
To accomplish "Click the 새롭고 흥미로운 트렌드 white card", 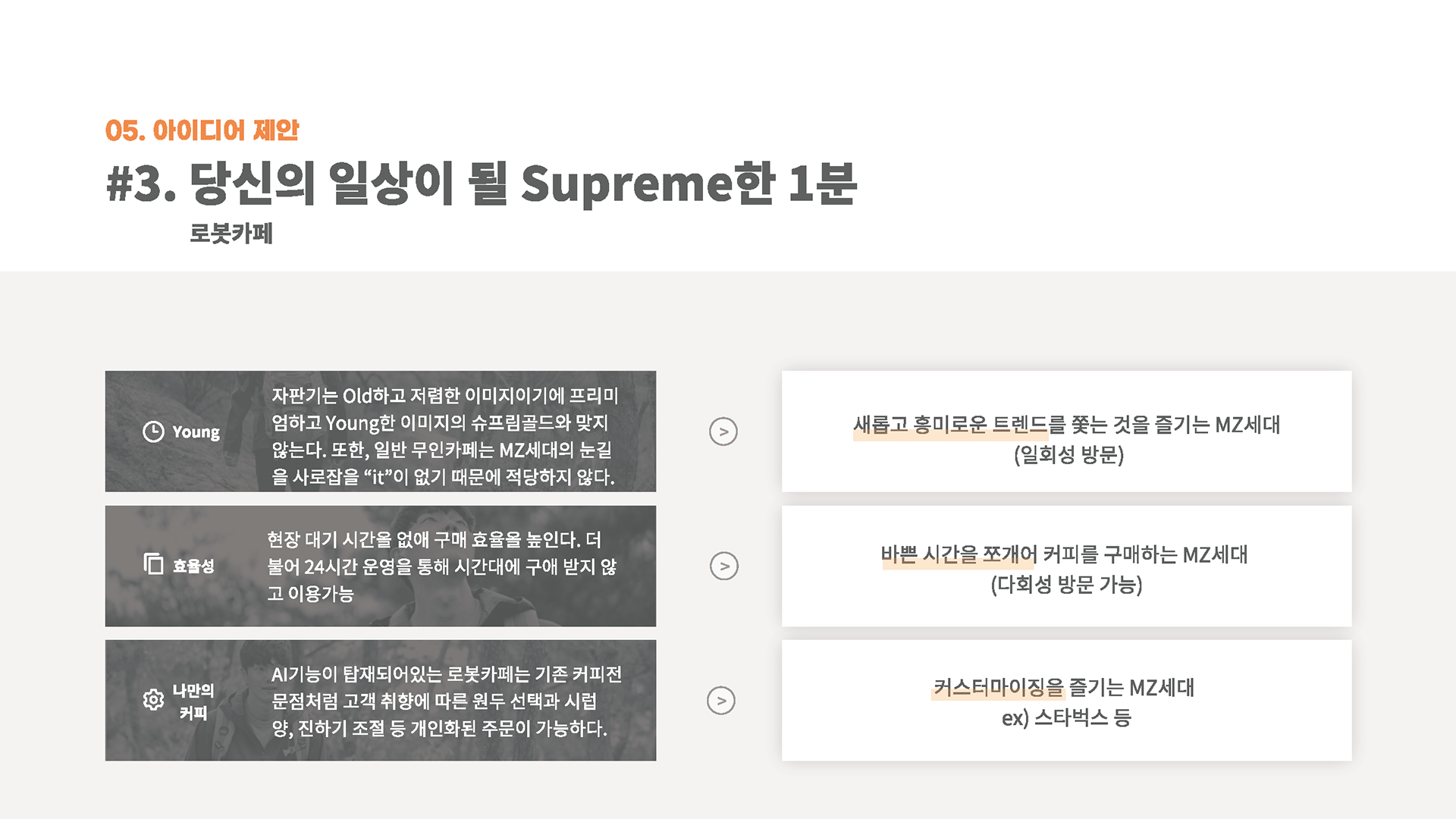I will click(1066, 431).
